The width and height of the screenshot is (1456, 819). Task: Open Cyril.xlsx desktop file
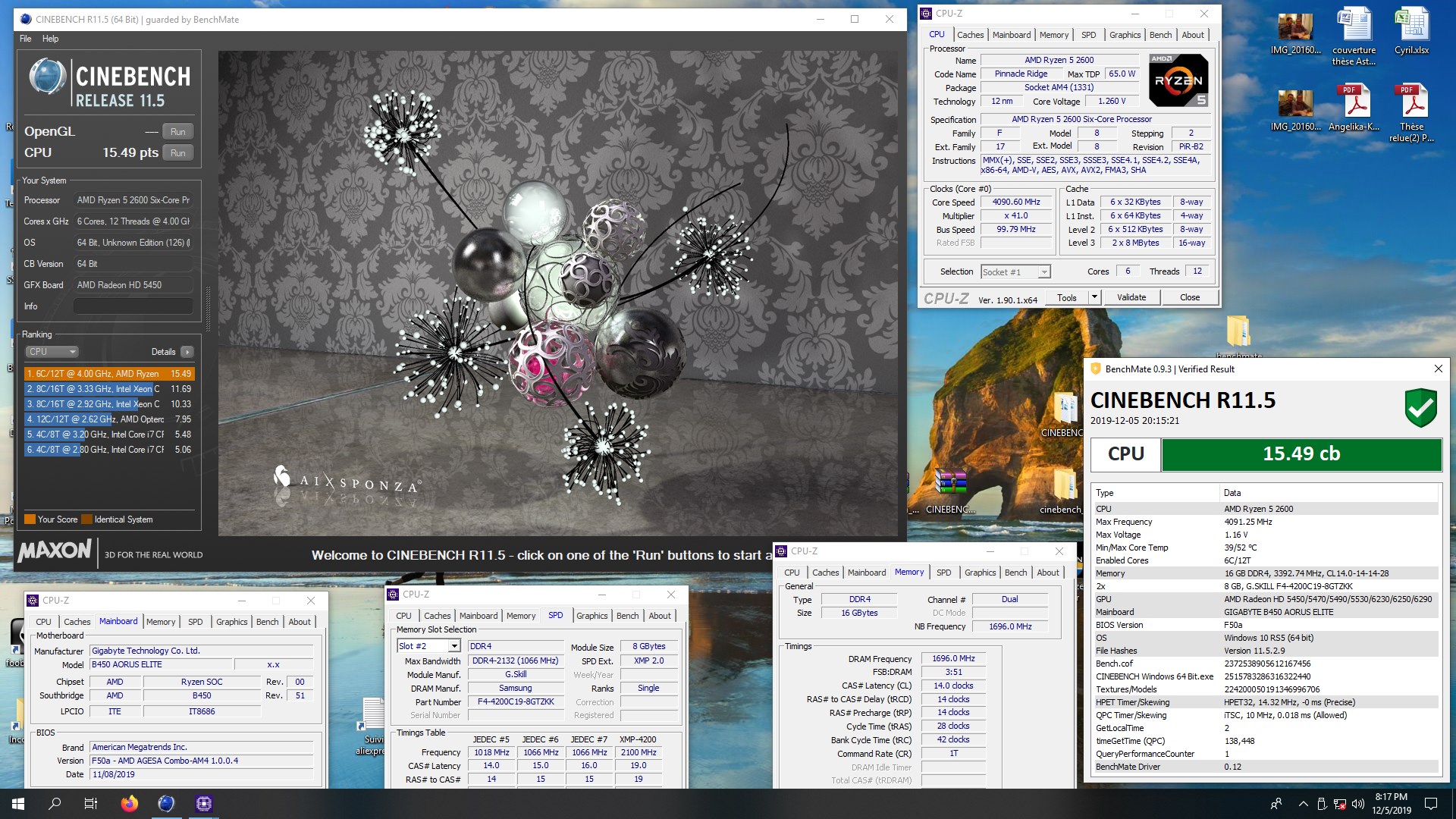[x=1412, y=32]
